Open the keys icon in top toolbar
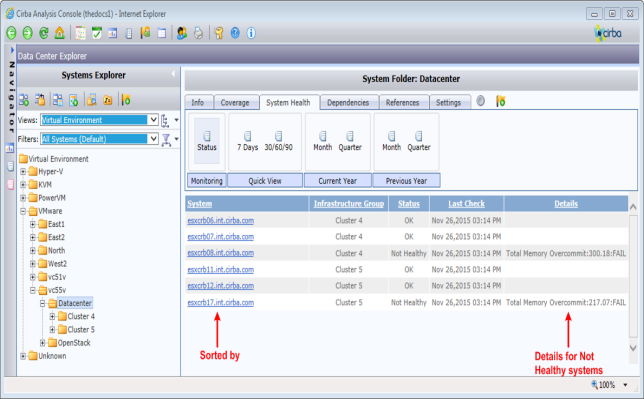Image resolution: width=644 pixels, height=399 pixels. point(218,33)
